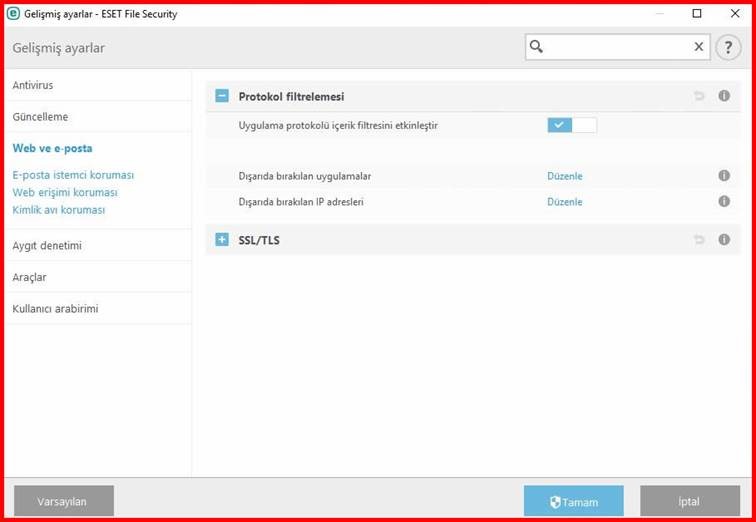Show info for Dışarıda bırakılan IP adresleri
Screen dimensions: 756x522
pos(724,201)
